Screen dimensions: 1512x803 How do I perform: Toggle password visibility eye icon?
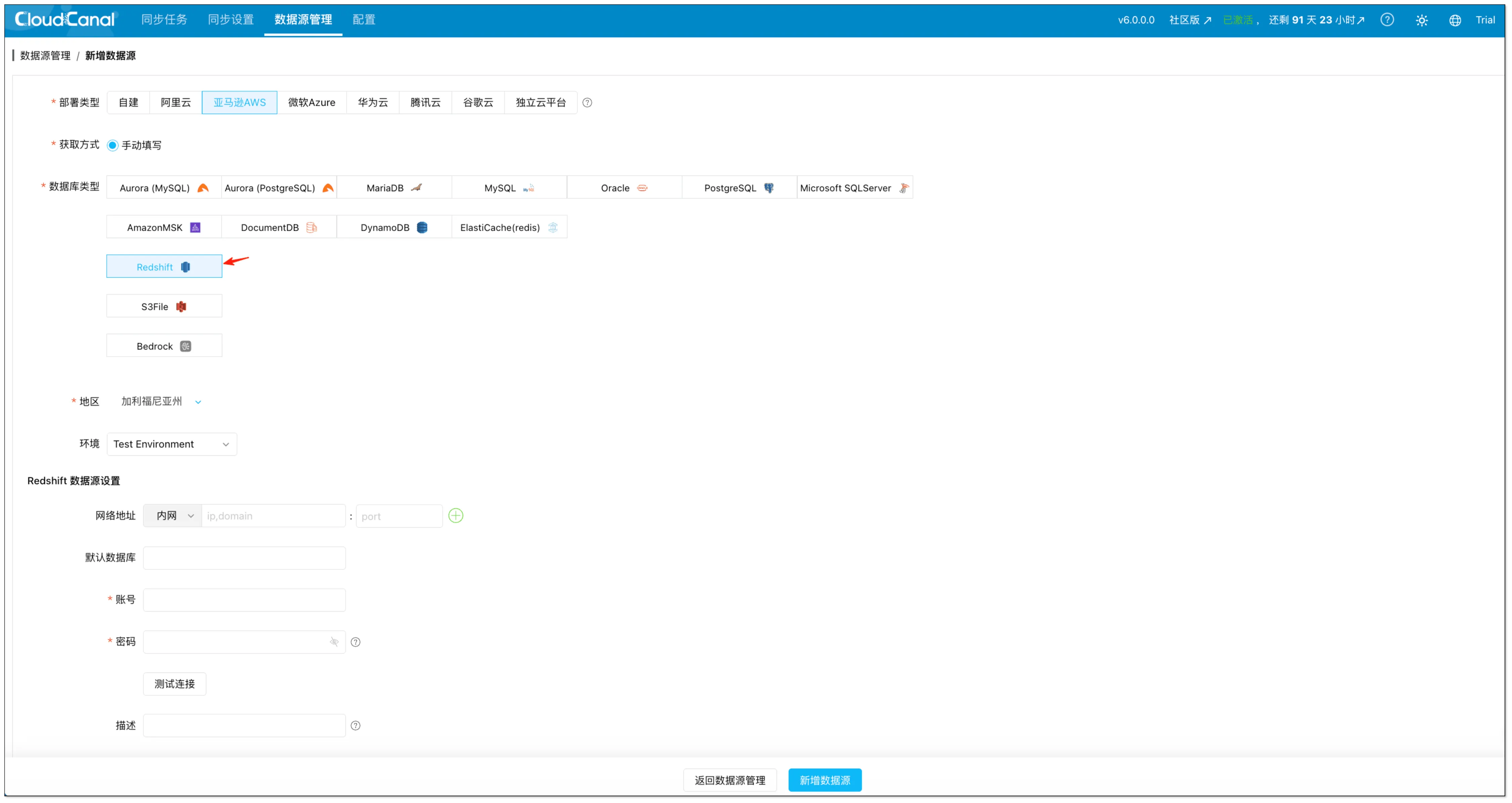[334, 642]
